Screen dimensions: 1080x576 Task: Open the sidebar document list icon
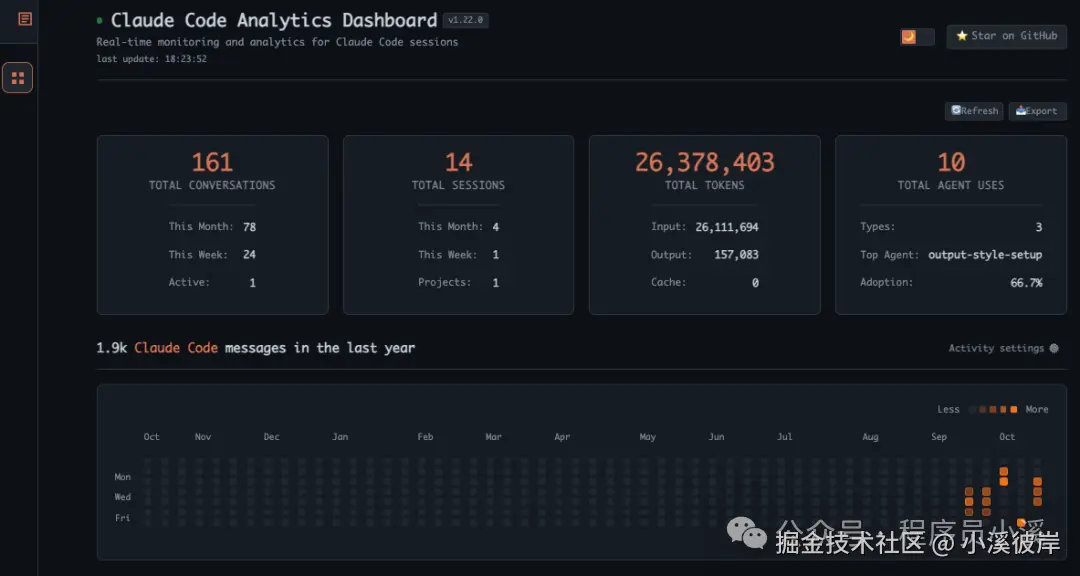click(x=25, y=19)
